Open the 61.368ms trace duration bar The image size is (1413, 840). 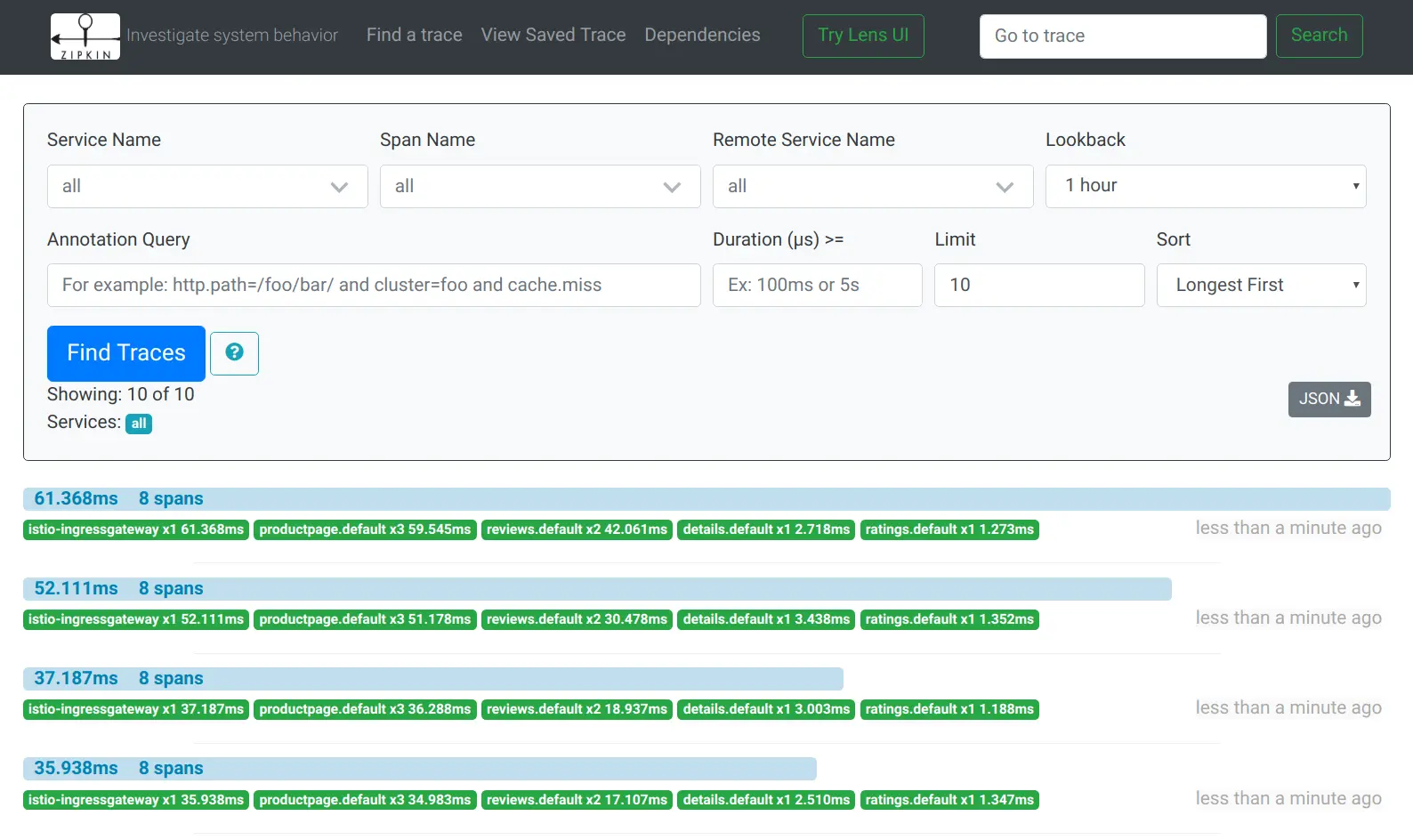(706, 499)
